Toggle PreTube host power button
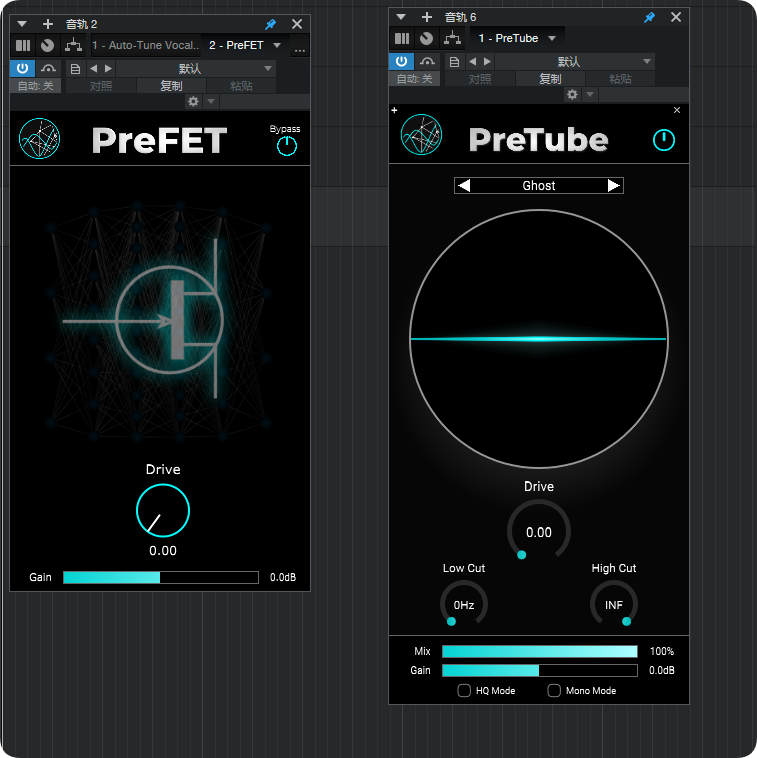 click(x=401, y=61)
